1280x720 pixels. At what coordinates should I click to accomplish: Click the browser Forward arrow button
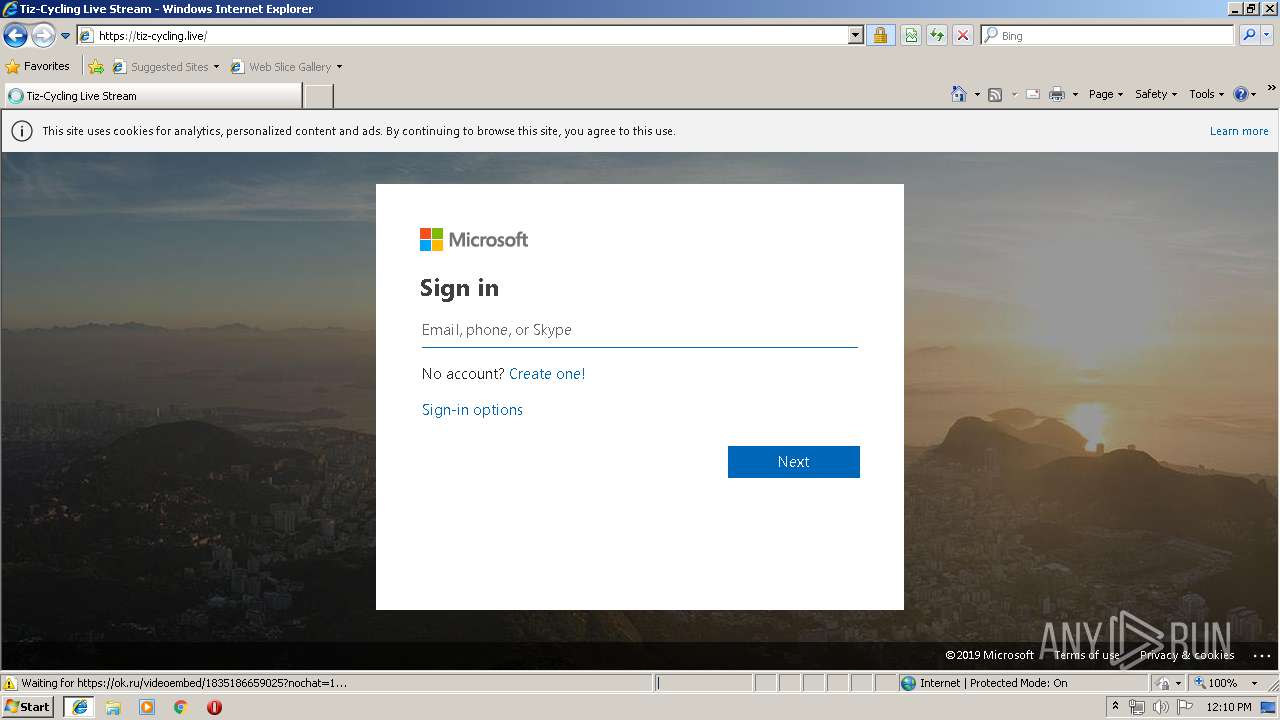pos(43,36)
